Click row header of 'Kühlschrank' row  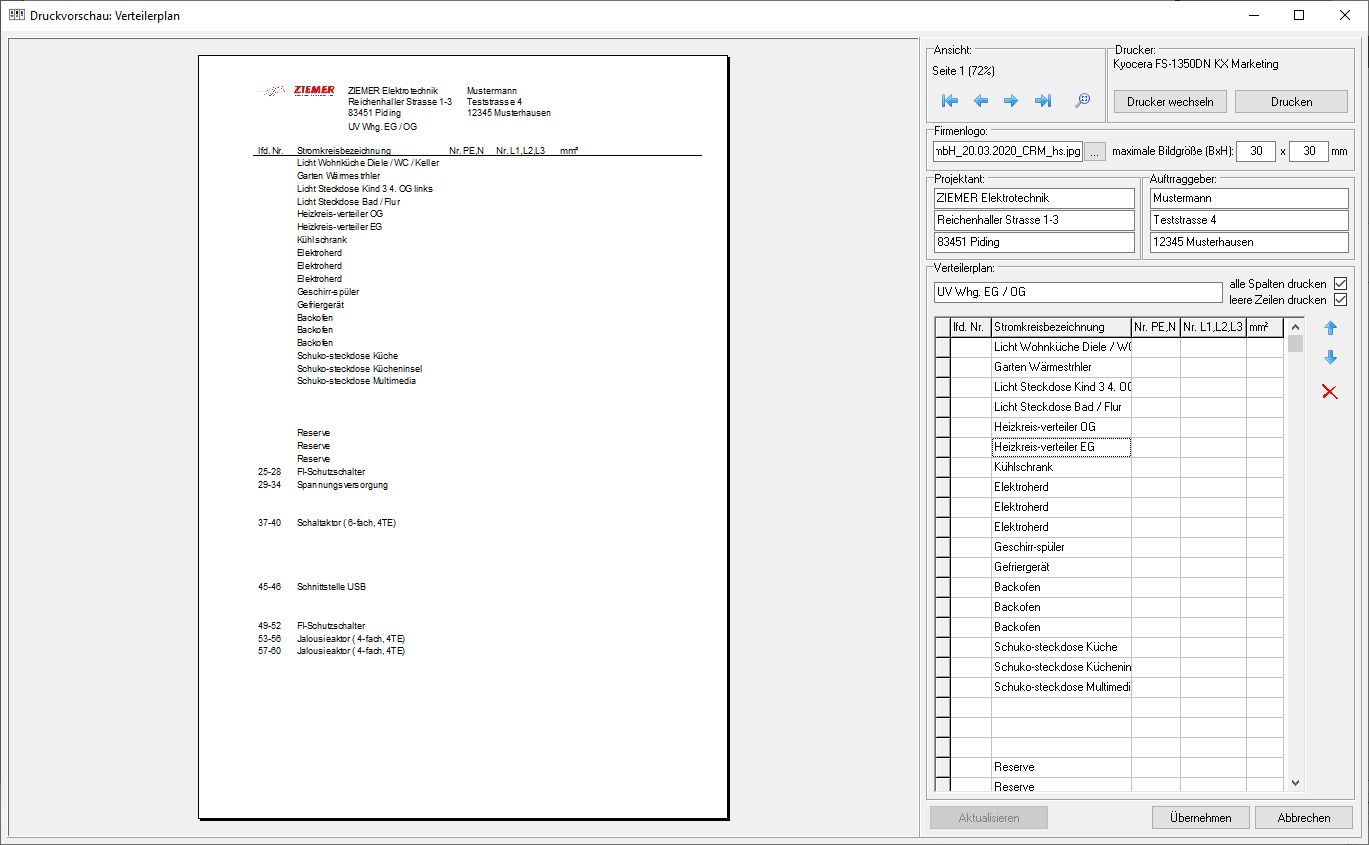(942, 467)
